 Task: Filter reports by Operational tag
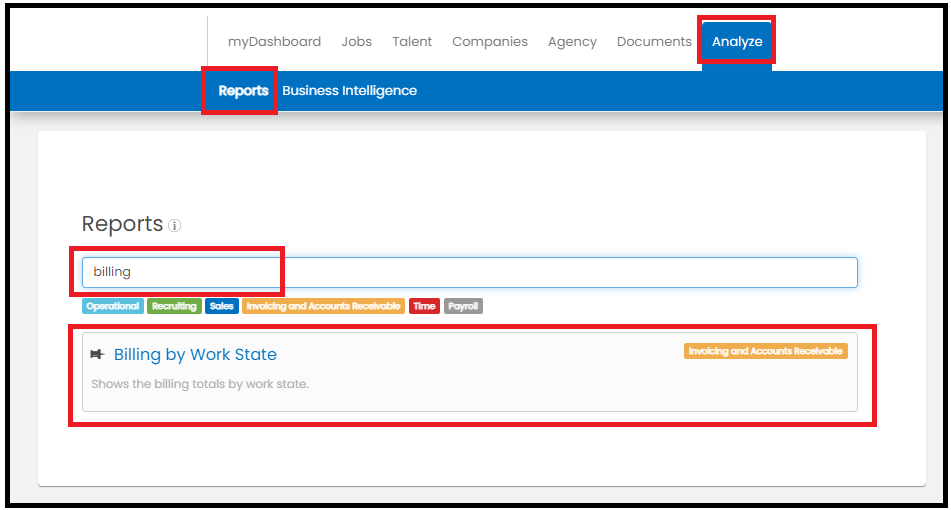(113, 306)
